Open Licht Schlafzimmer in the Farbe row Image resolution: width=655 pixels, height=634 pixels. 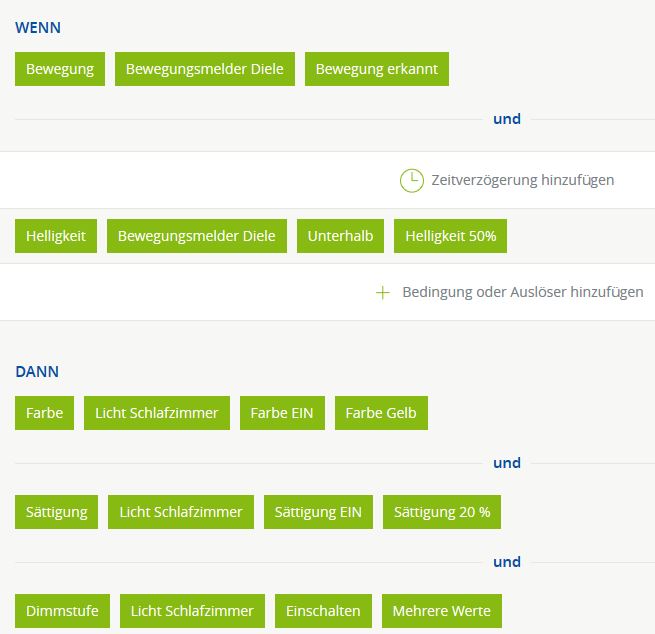tap(157, 413)
